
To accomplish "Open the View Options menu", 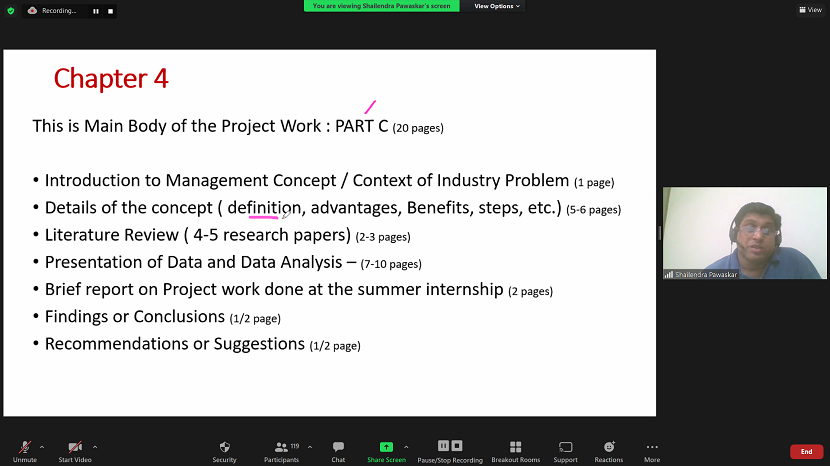I will tap(497, 6).
